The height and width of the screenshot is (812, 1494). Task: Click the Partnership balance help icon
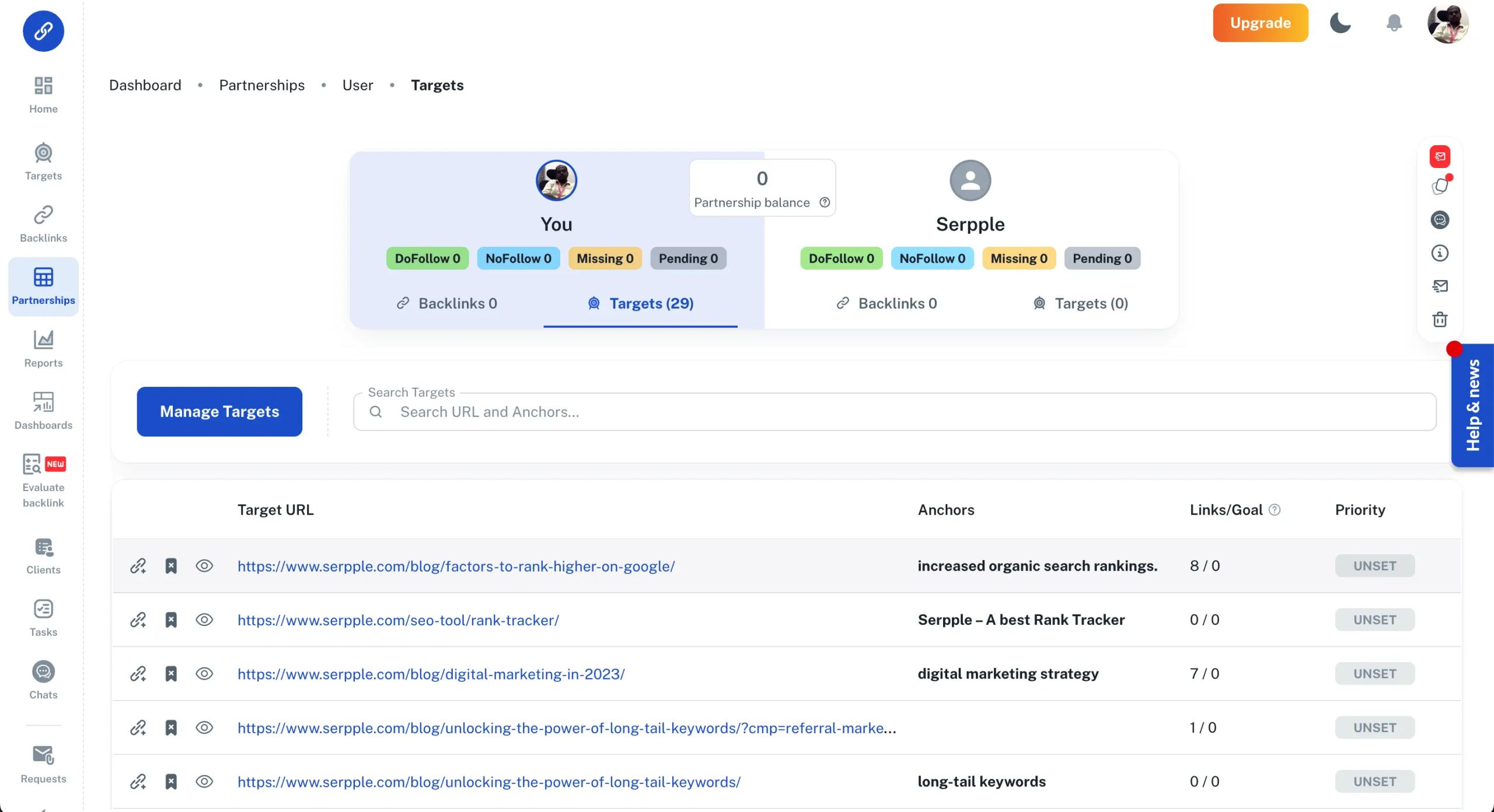coord(825,202)
